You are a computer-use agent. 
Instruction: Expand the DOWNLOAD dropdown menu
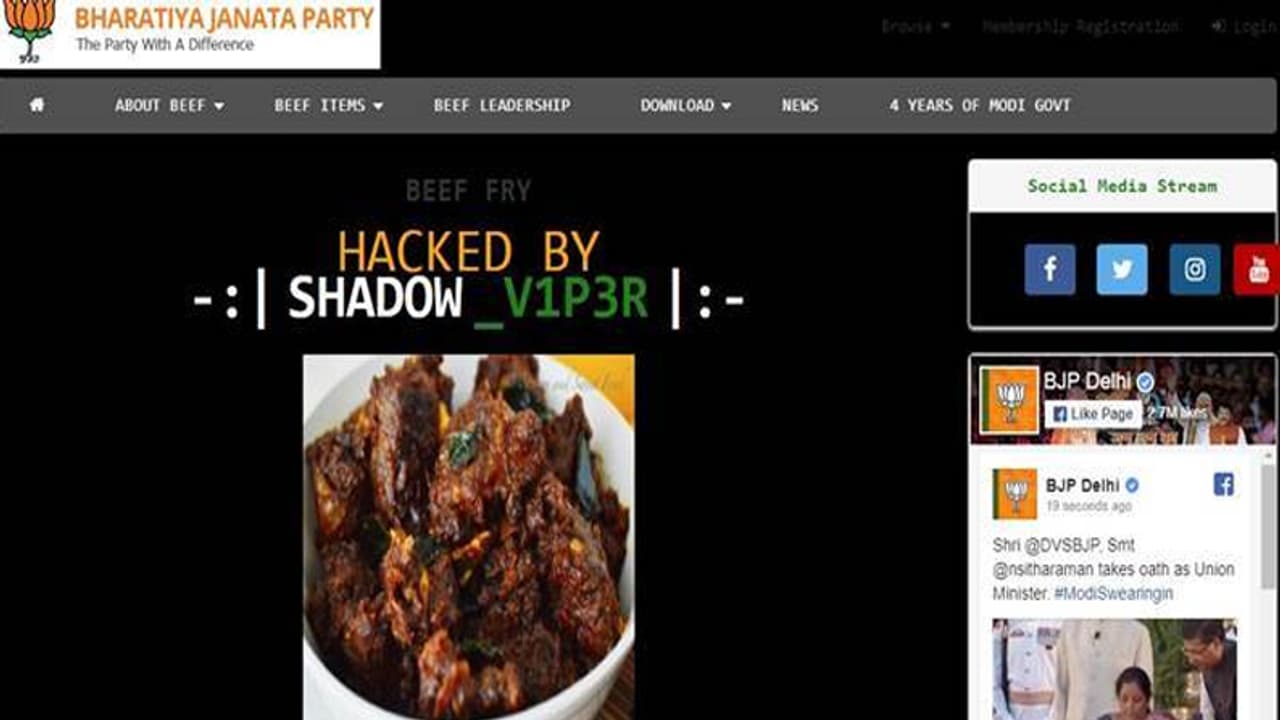tap(686, 105)
